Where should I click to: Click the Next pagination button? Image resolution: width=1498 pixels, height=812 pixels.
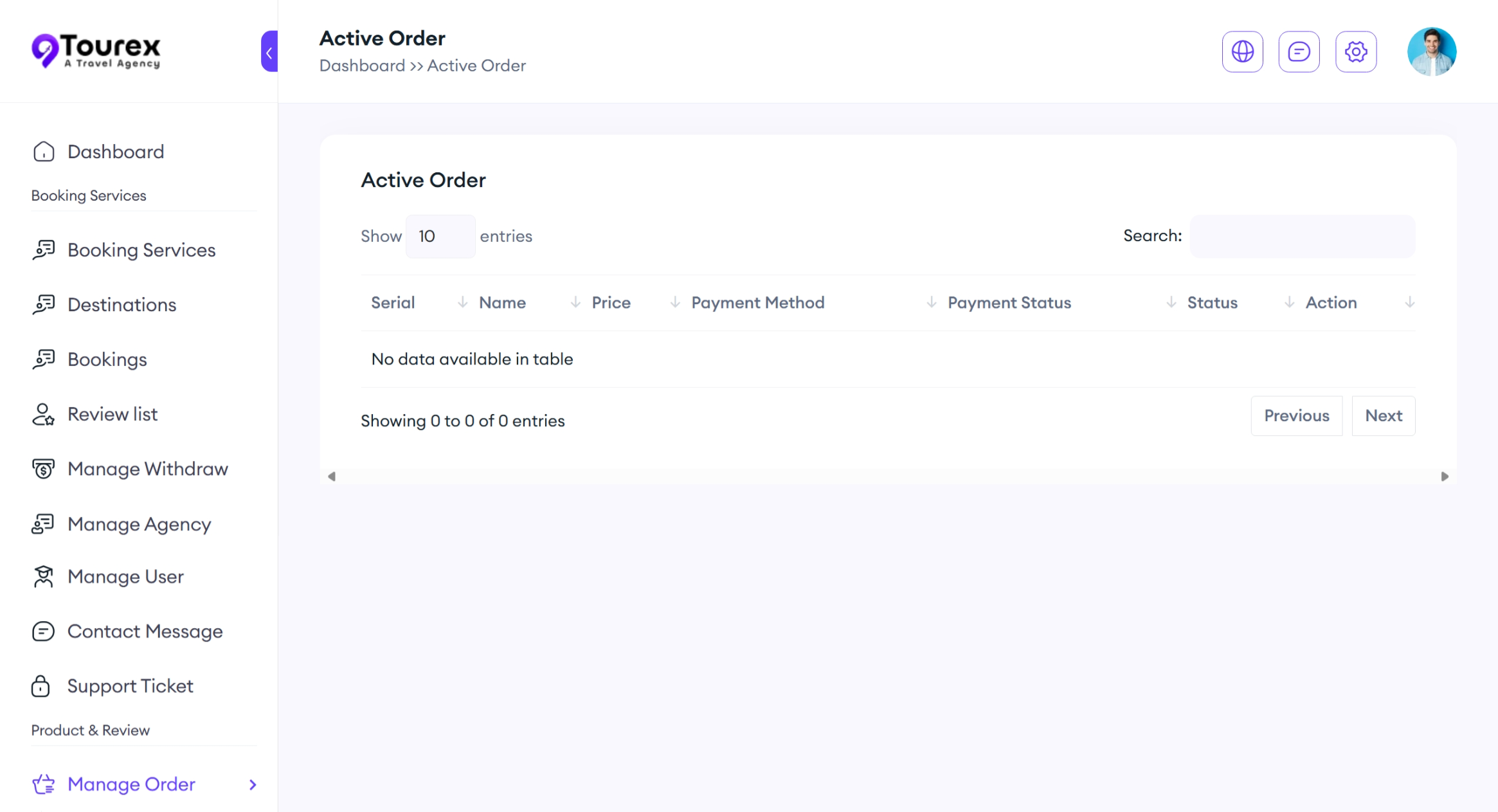pos(1383,416)
